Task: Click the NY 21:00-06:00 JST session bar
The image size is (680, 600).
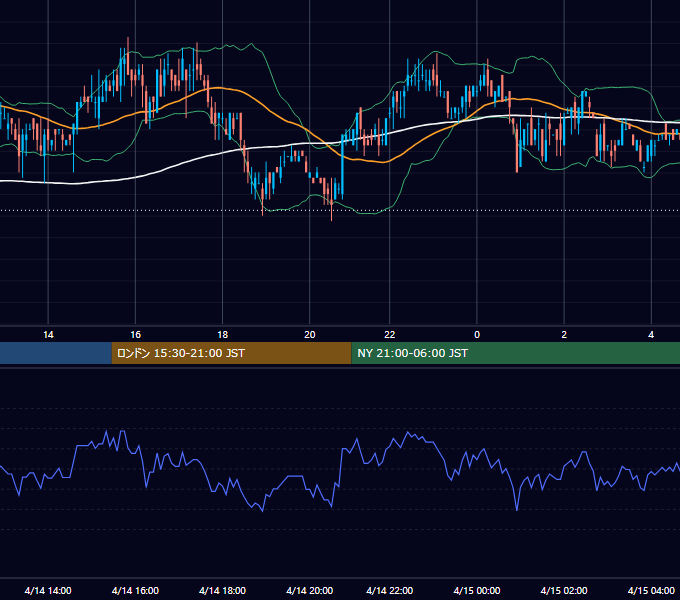Action: click(x=516, y=353)
